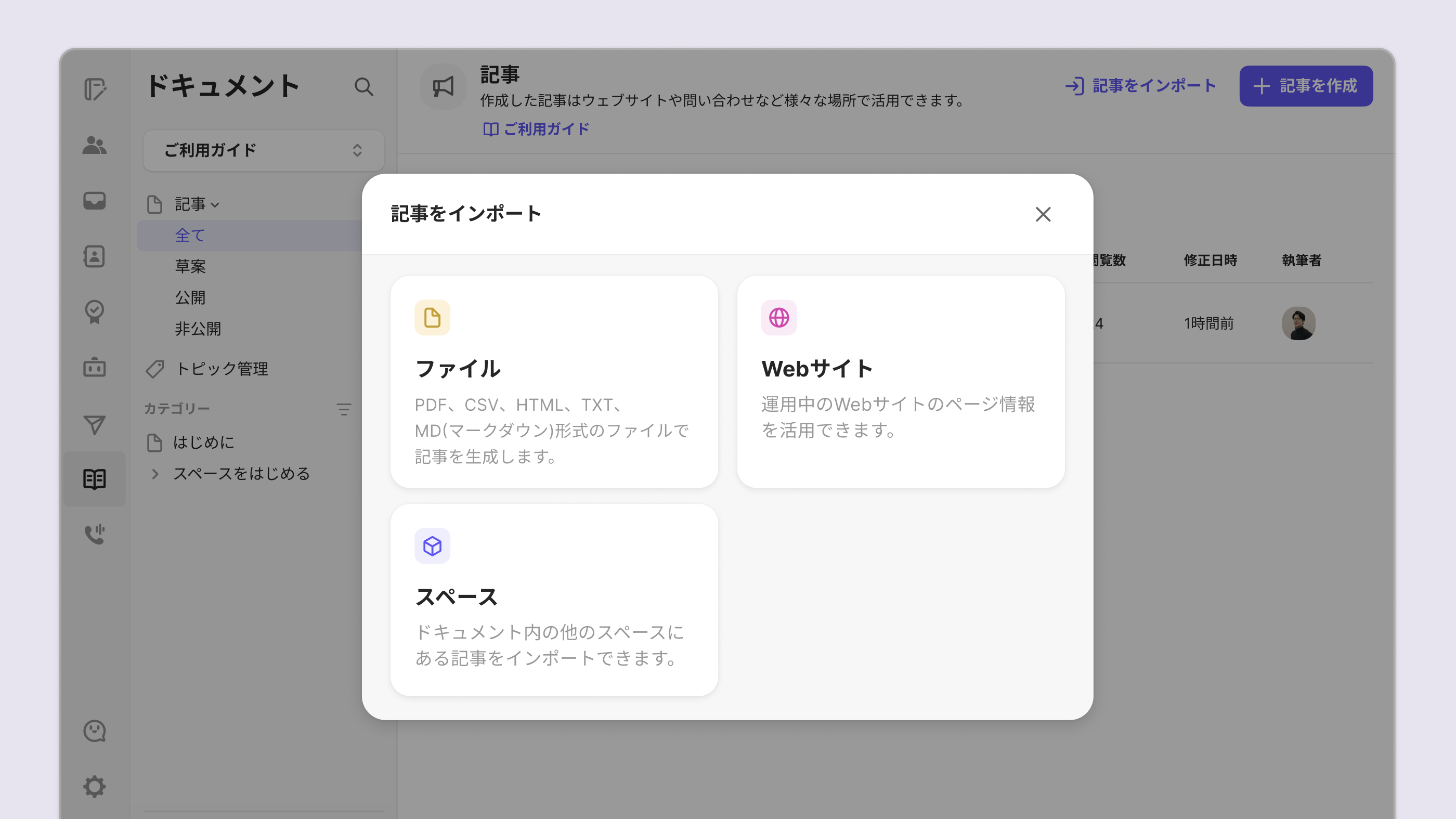Screen dimensions: 1456x819
Task: Open the contacts sidebar icon
Action: coord(95,256)
